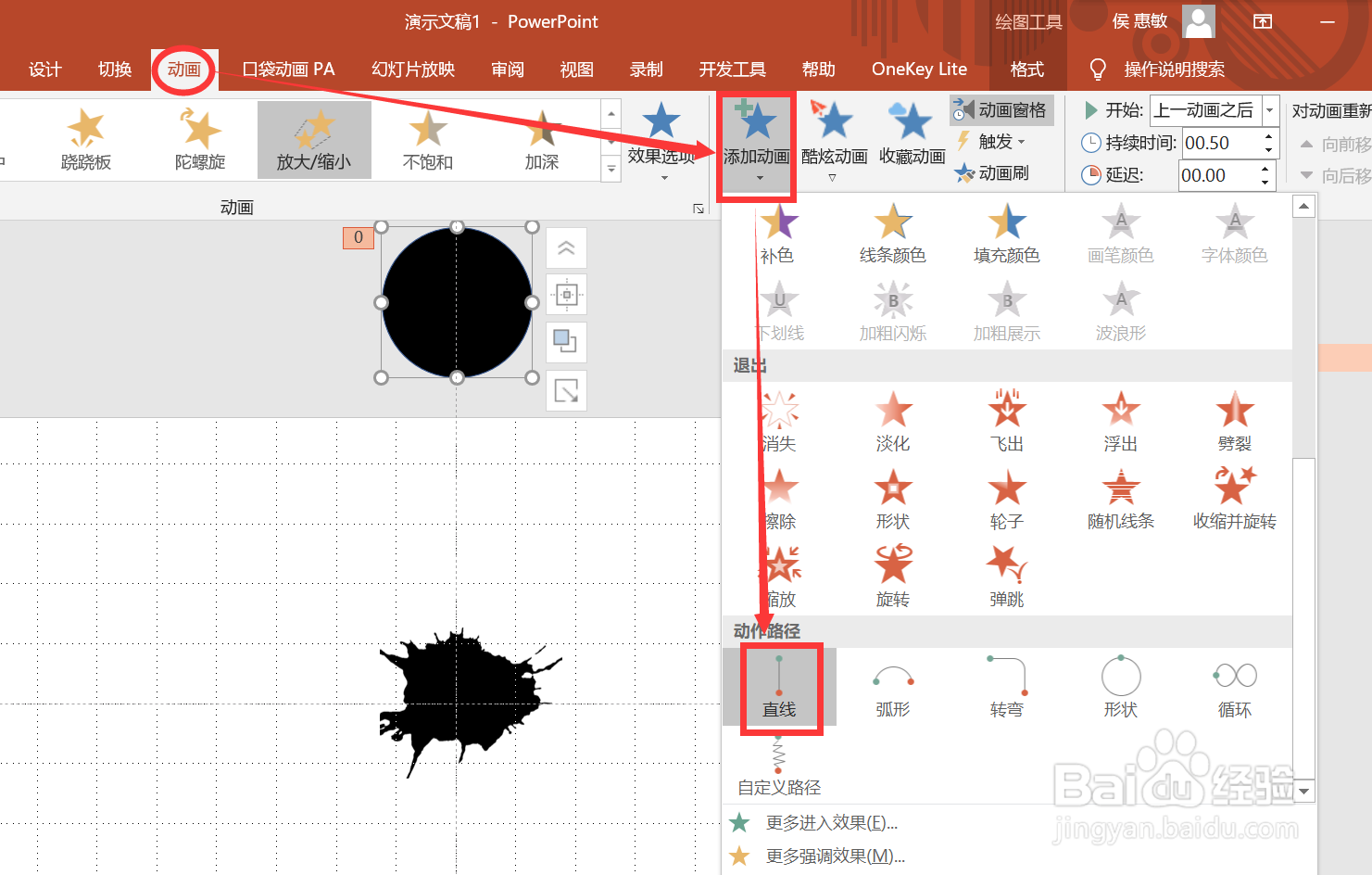Open 效果选项 effect options
The height and width of the screenshot is (875, 1372).
[661, 141]
